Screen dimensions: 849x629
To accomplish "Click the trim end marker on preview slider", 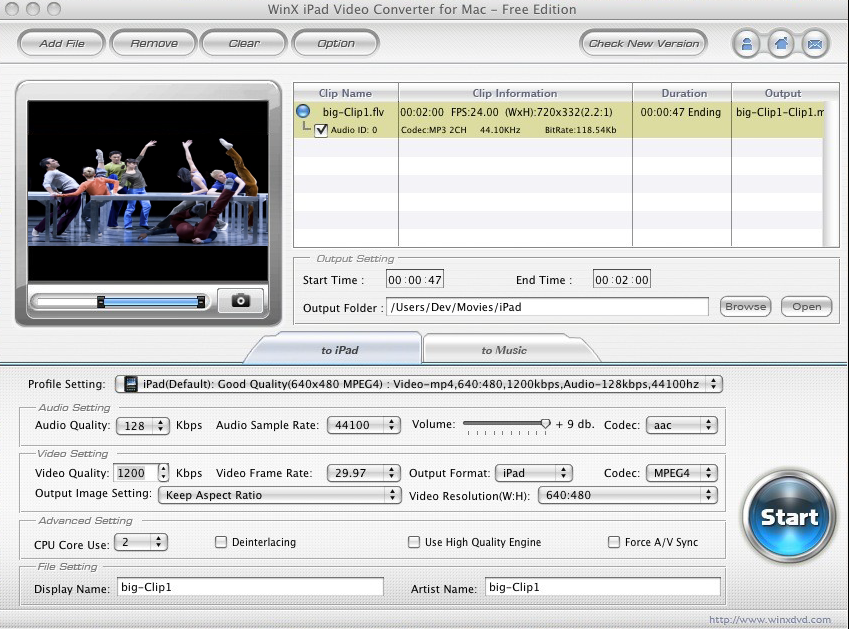I will [201, 302].
